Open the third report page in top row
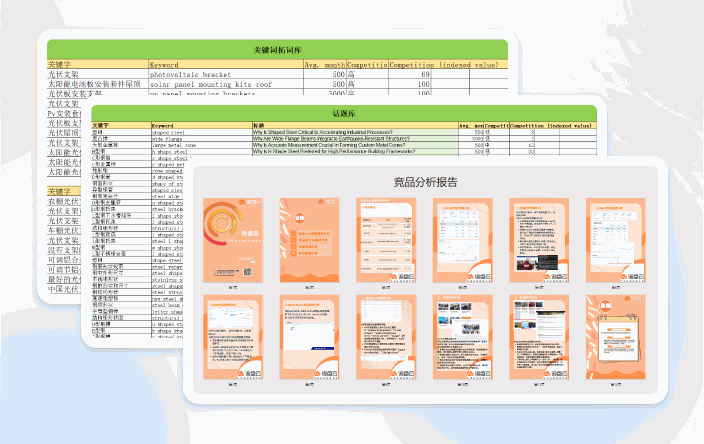The height and width of the screenshot is (444, 704). click(x=386, y=240)
